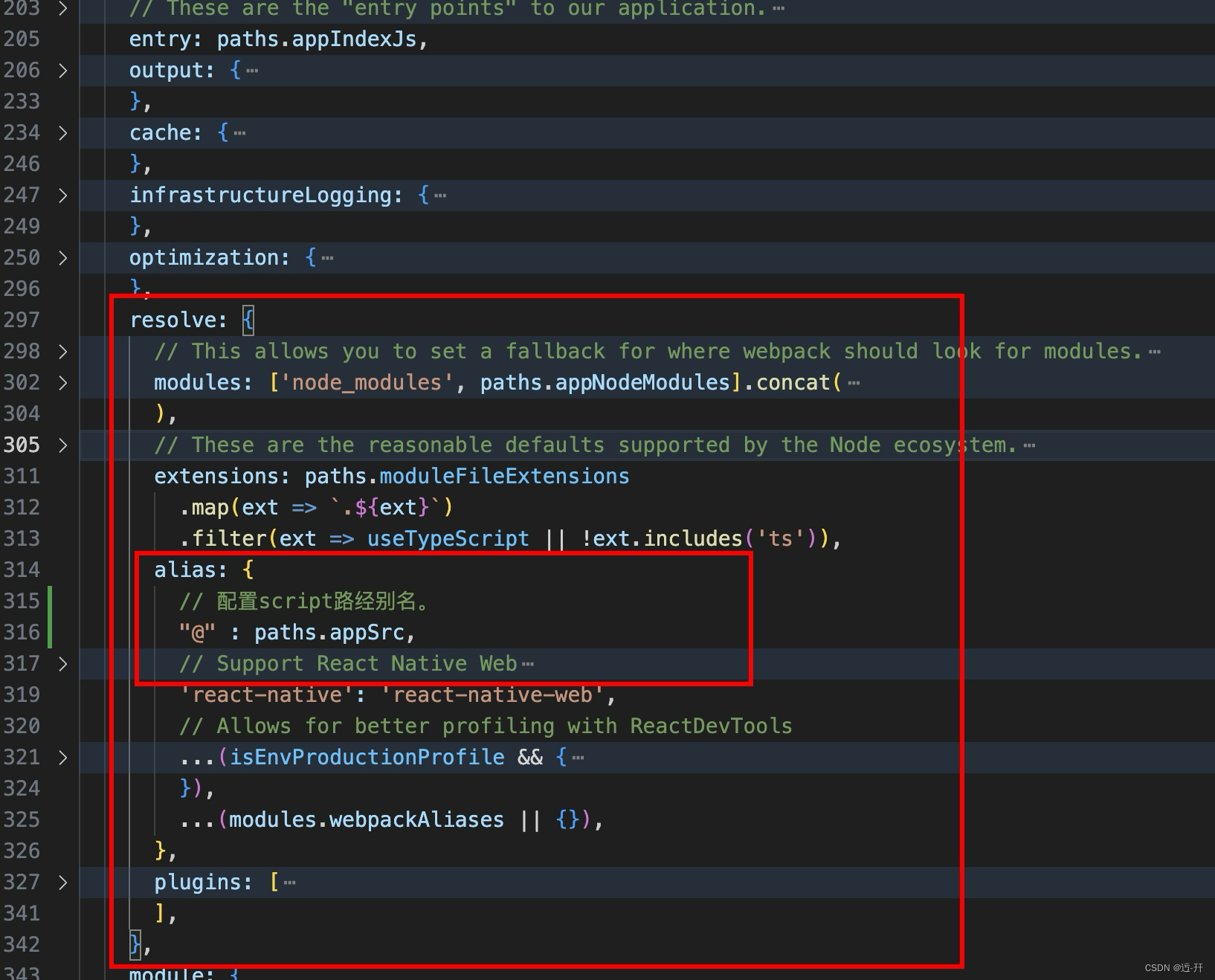Expand the folded plugins array
The width and height of the screenshot is (1215, 980).
coord(62,883)
